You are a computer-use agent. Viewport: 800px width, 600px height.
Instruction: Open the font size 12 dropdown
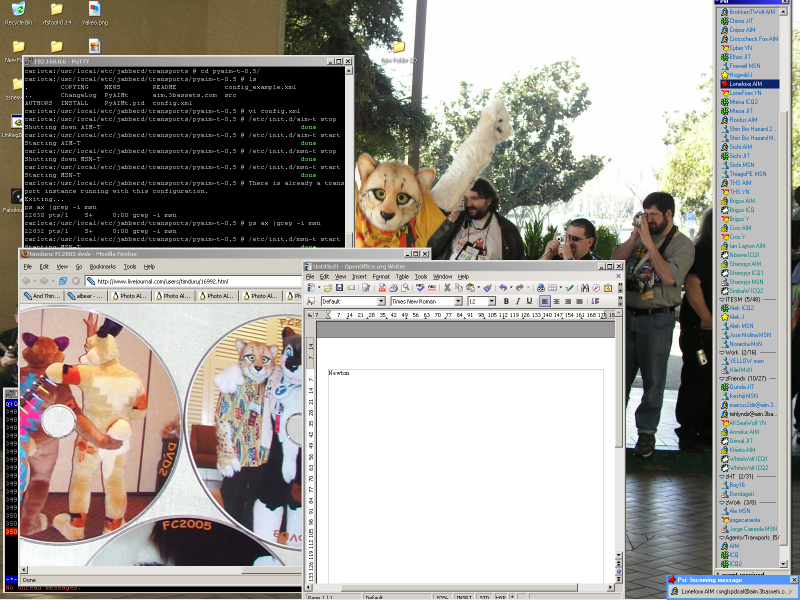point(491,301)
